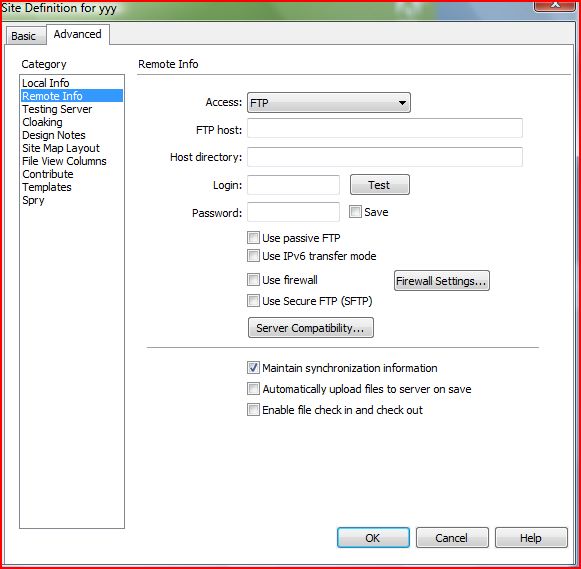Choose Testing Server in category list
This screenshot has height=569, width=581.
tap(57, 109)
